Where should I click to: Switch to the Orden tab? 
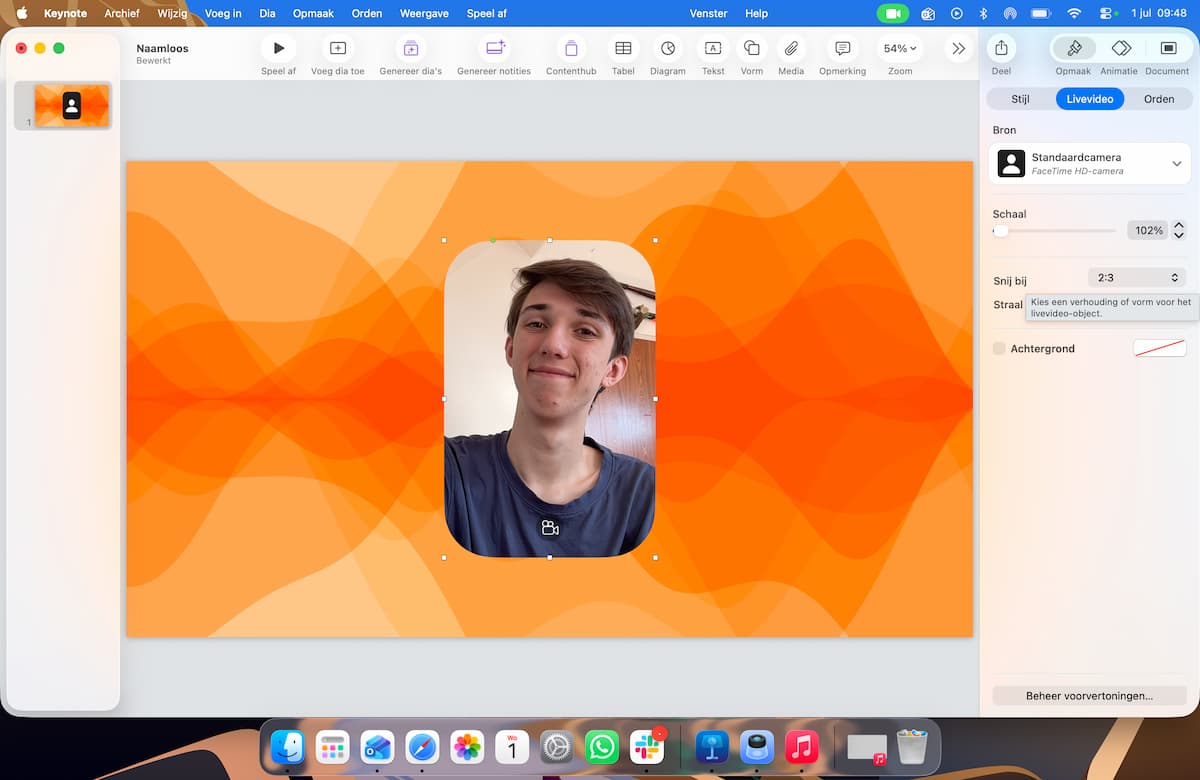(x=1159, y=99)
